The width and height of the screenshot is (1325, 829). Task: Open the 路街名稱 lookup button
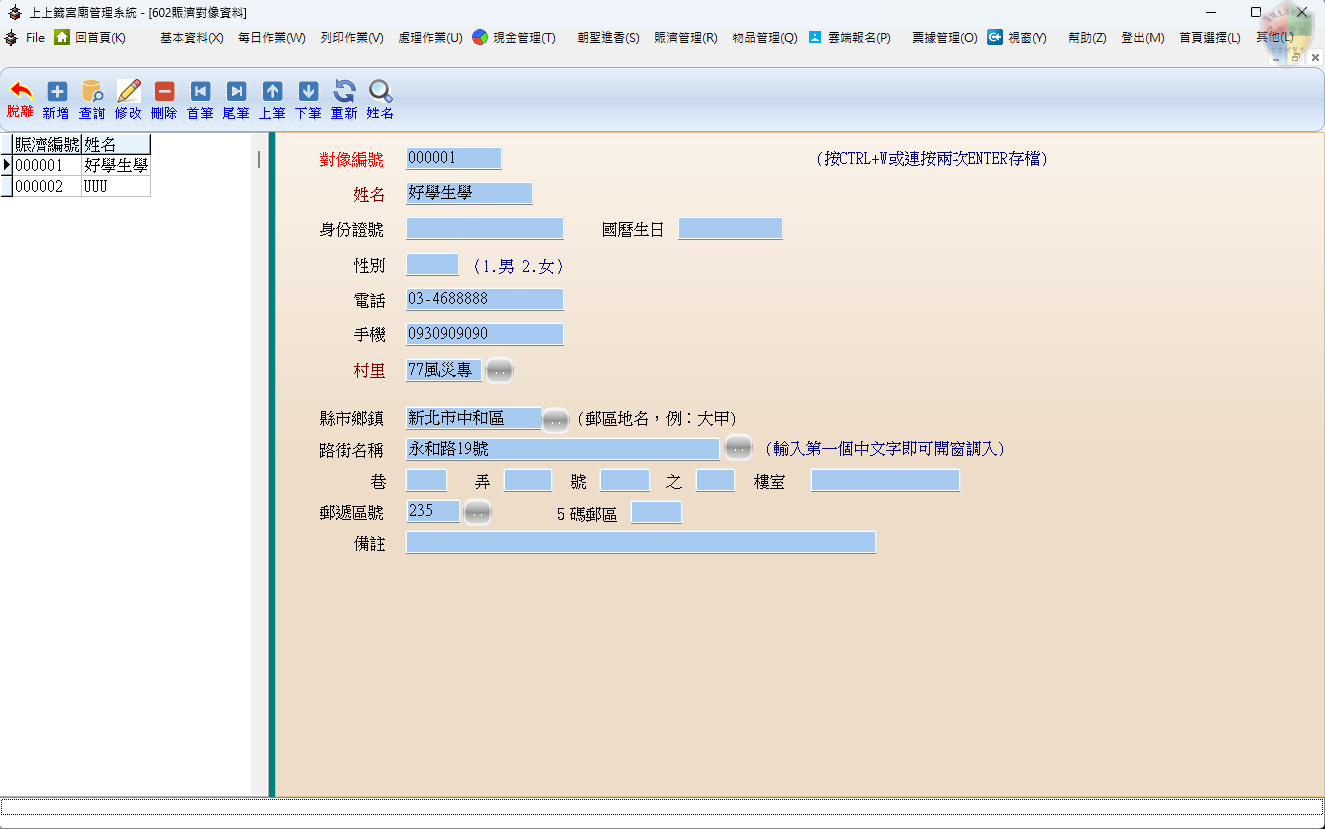point(738,448)
